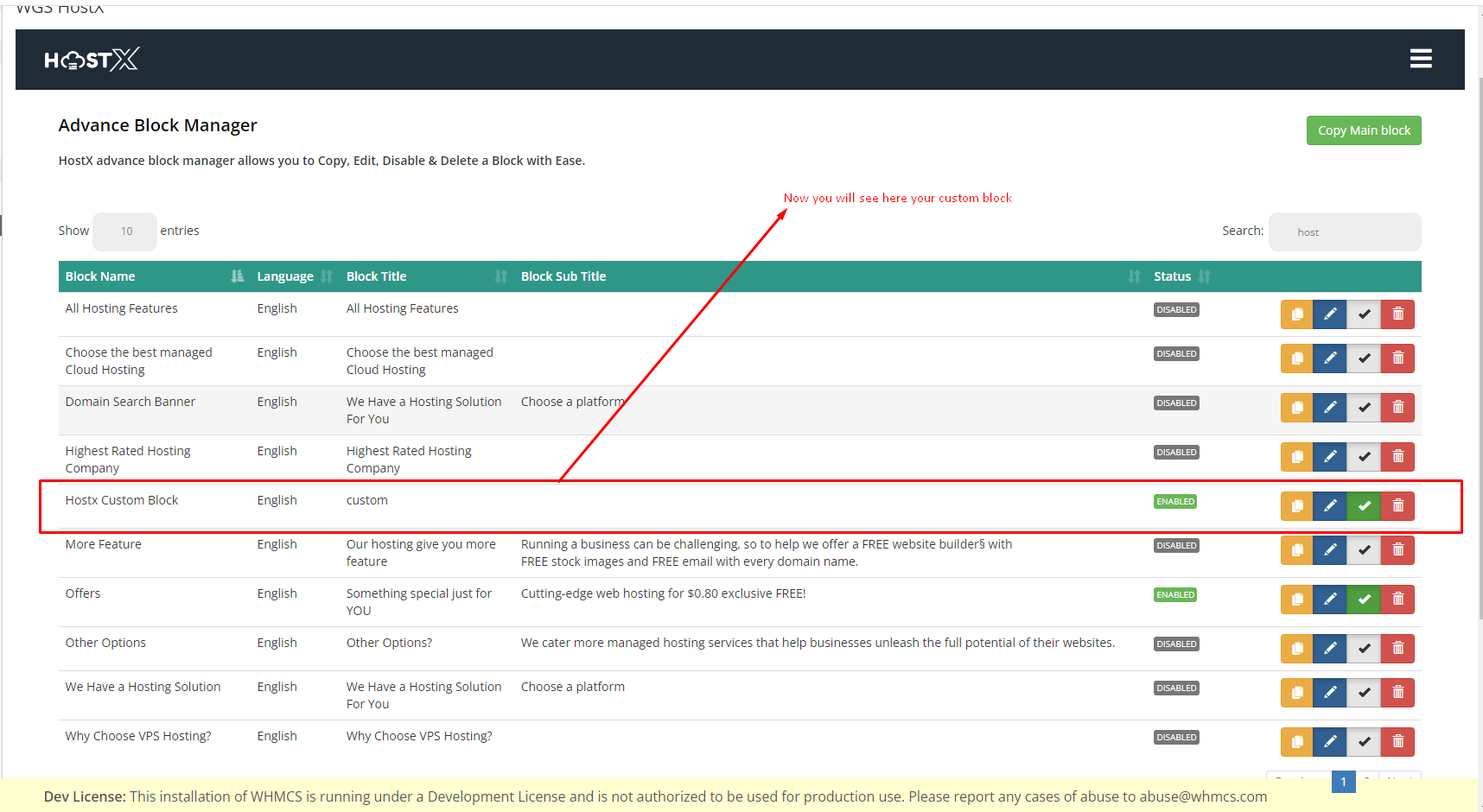Open the hamburger menu in header
The width and height of the screenshot is (1483, 812).
1421,59
